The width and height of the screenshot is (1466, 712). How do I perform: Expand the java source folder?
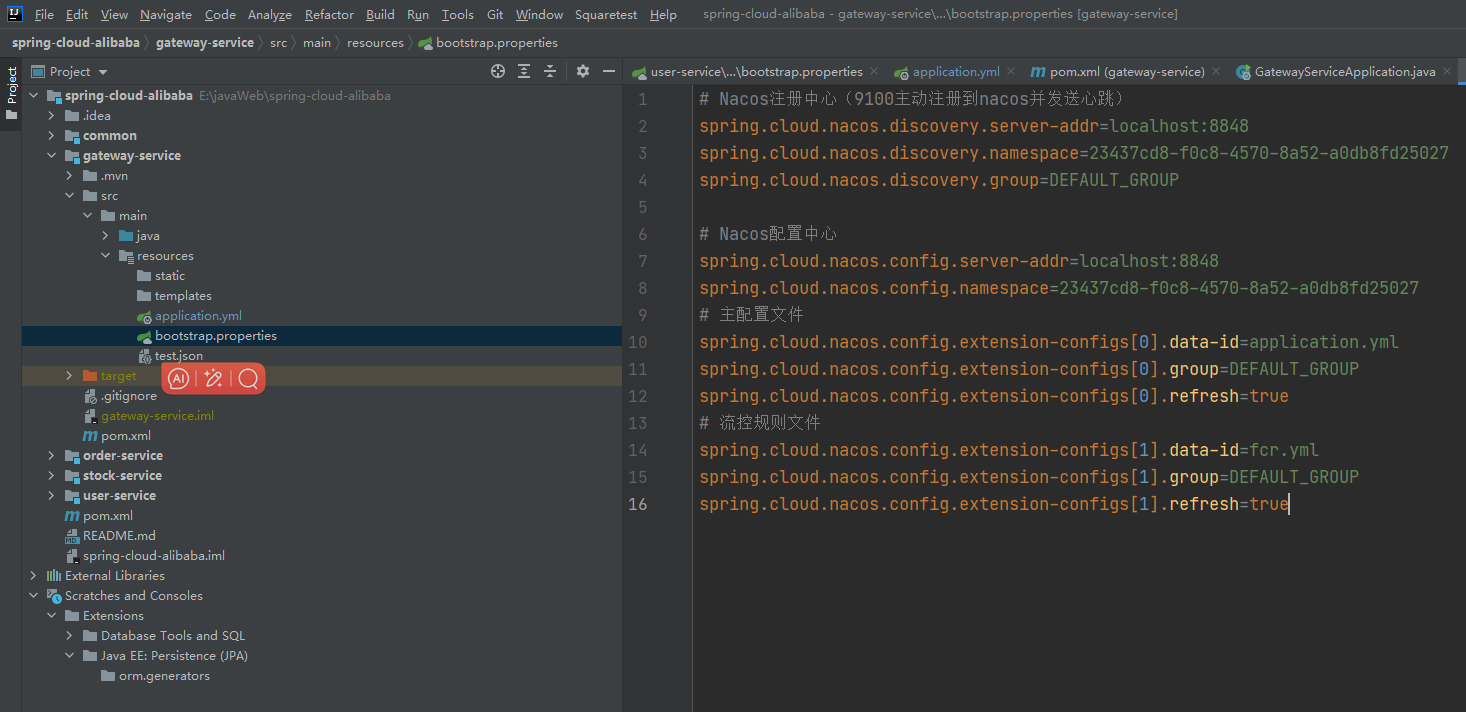(105, 236)
